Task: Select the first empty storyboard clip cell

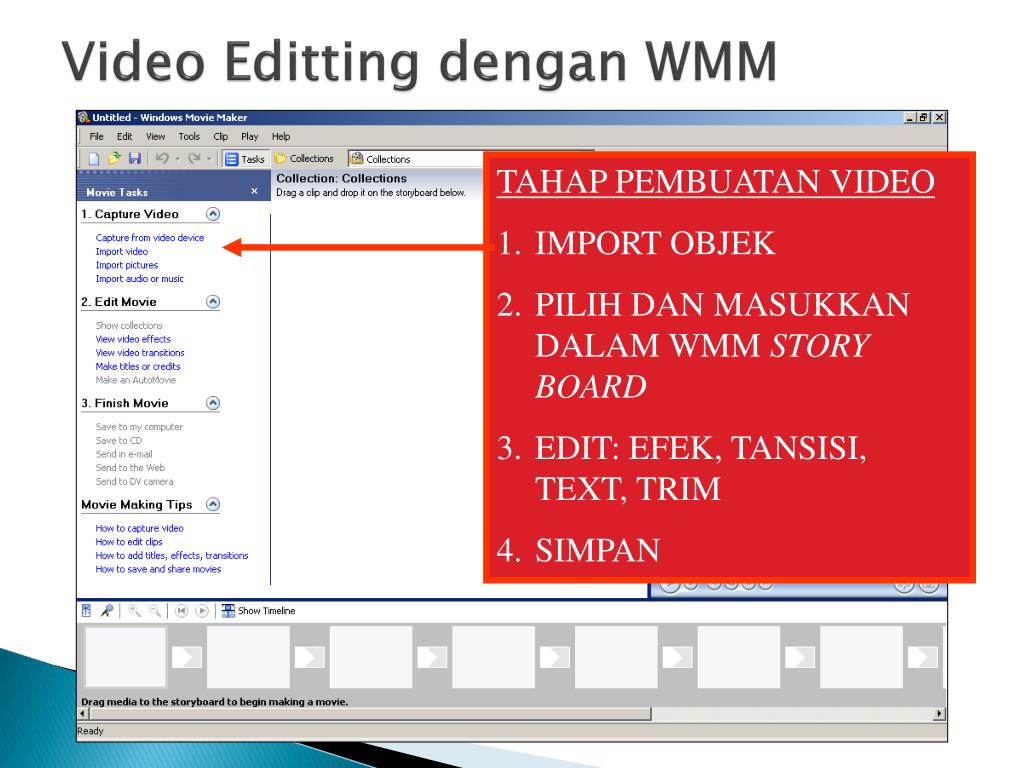Action: [x=126, y=657]
